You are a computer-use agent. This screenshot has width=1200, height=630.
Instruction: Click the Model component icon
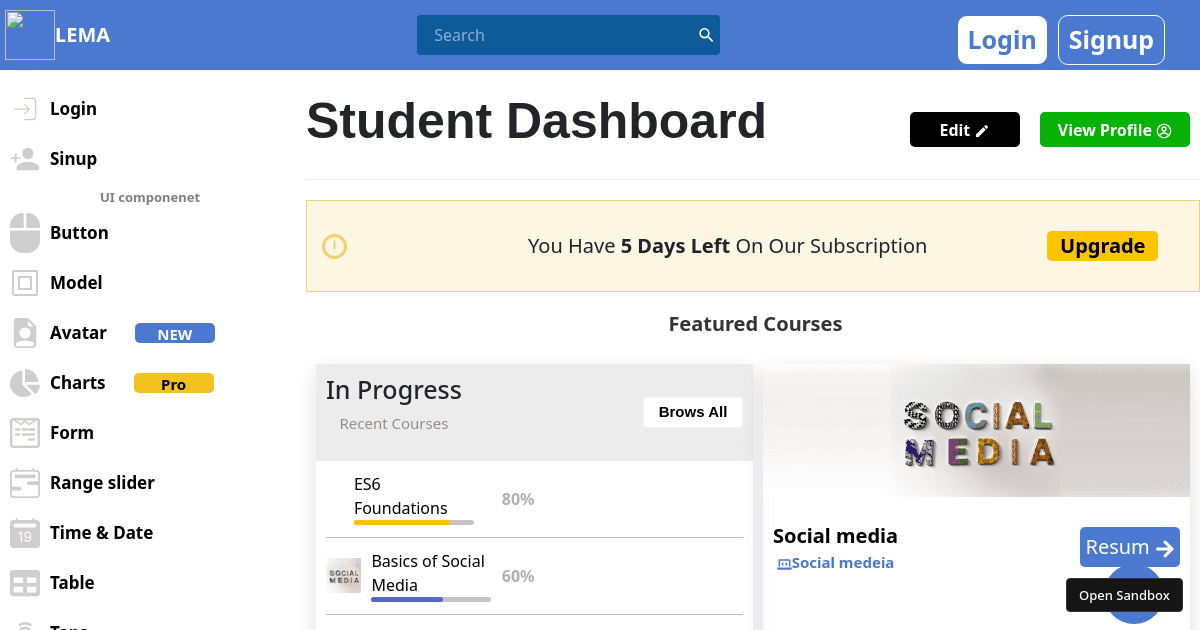point(24,282)
